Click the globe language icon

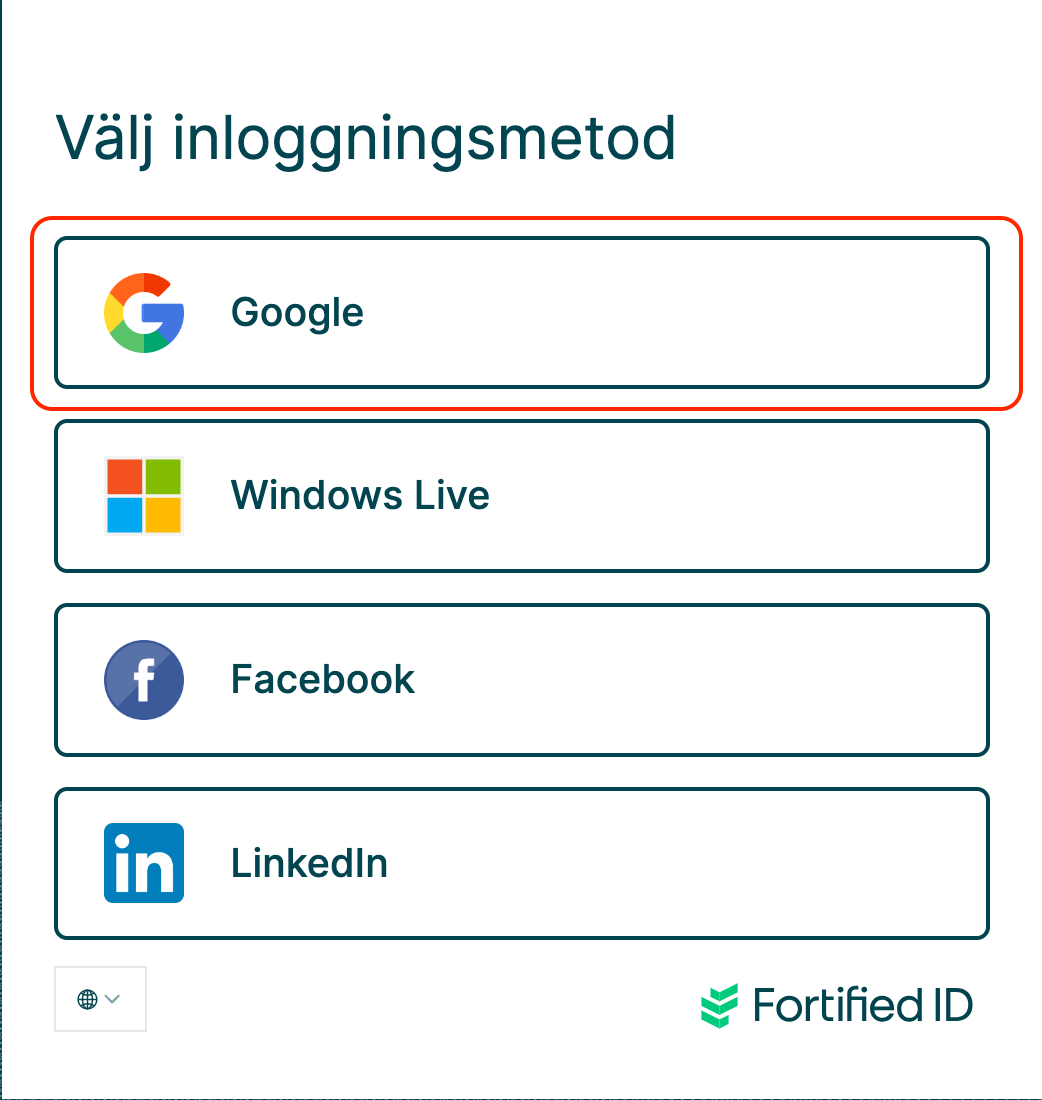click(87, 999)
